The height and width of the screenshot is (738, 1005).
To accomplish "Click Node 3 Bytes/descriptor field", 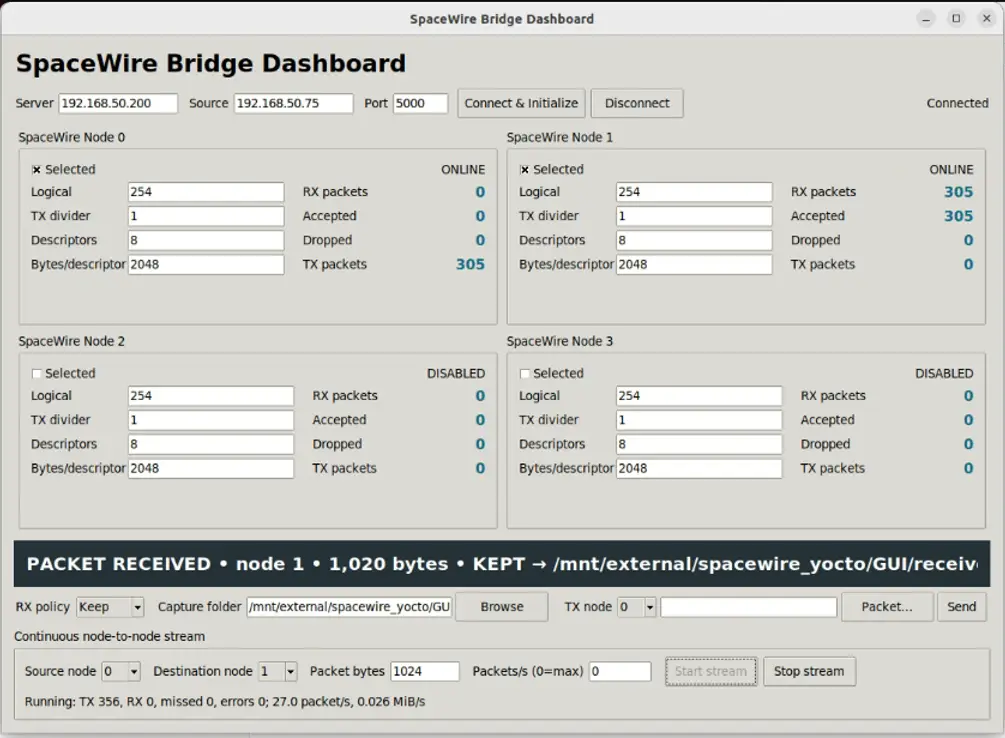I will tap(699, 468).
